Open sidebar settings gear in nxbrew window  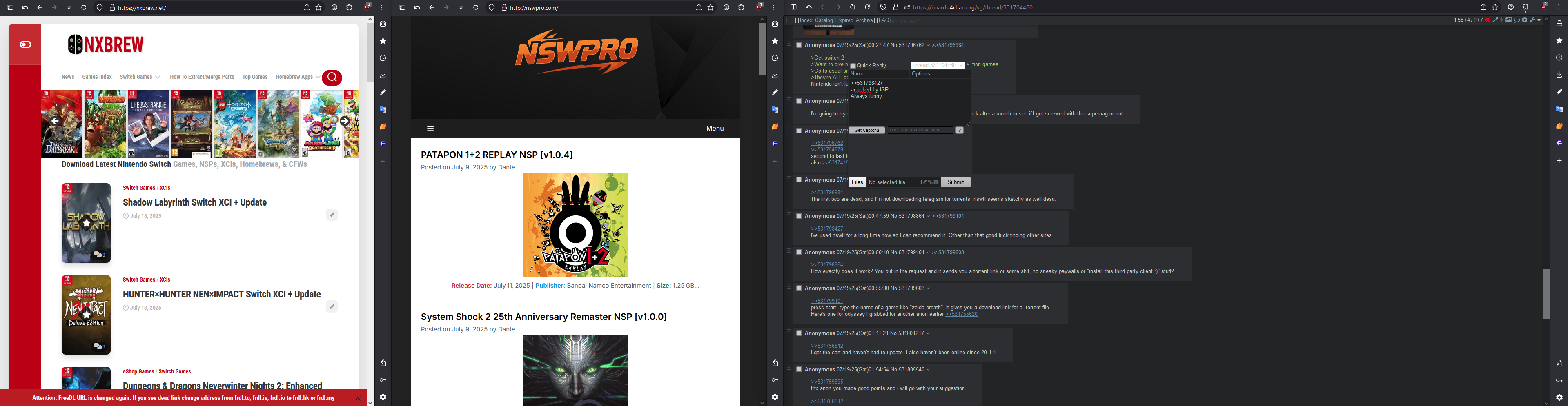383,397
